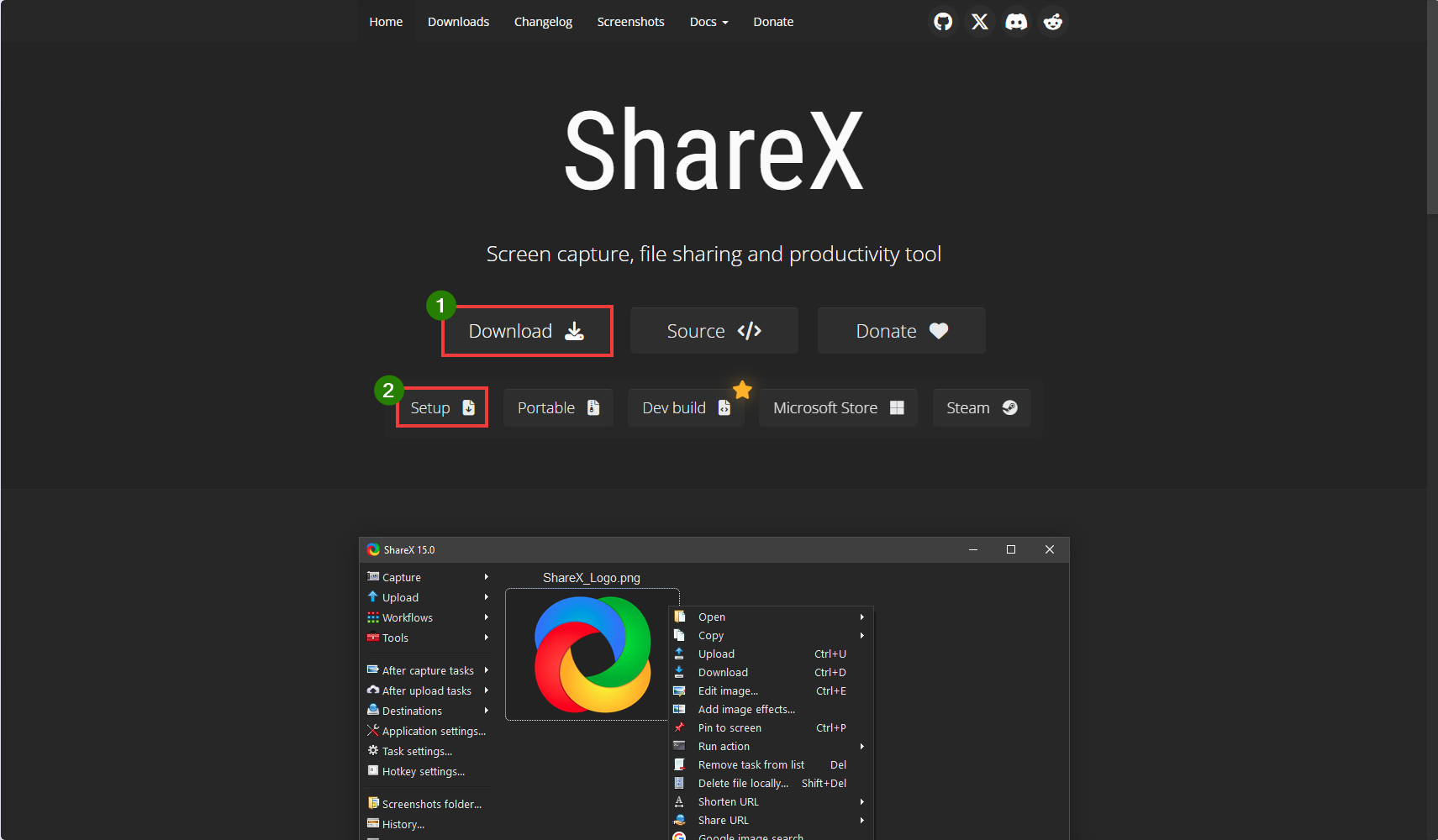
Task: Click the tagline "Screen capture, file sharing and productivity tool"
Action: pyautogui.click(x=714, y=254)
